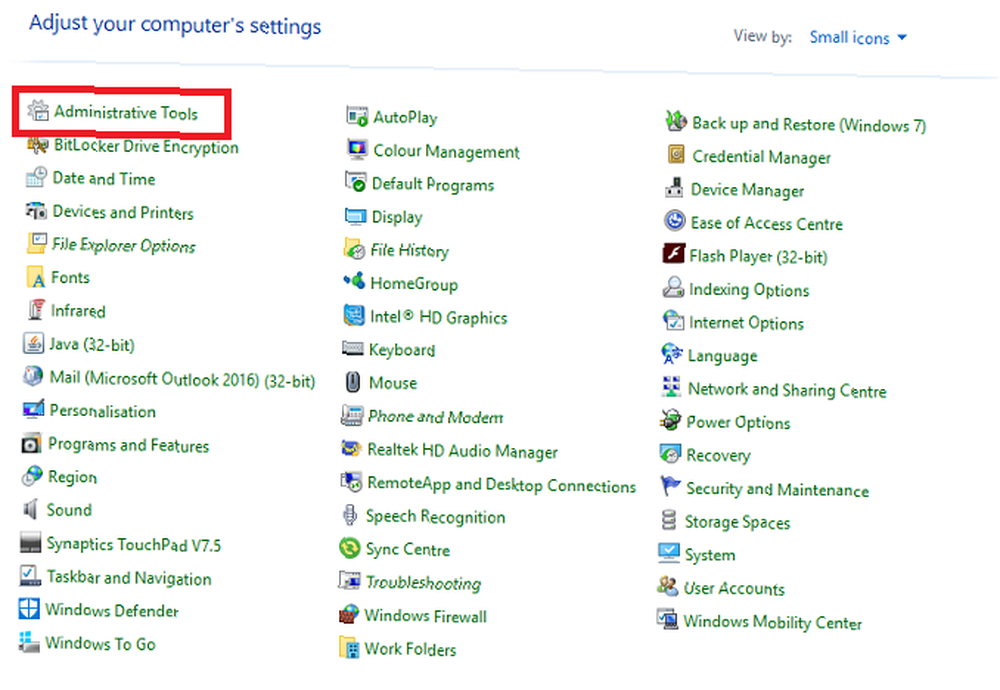Screen dimensions: 1000x690
Task: Open the Windows Firewall brick icon
Action: click(349, 614)
